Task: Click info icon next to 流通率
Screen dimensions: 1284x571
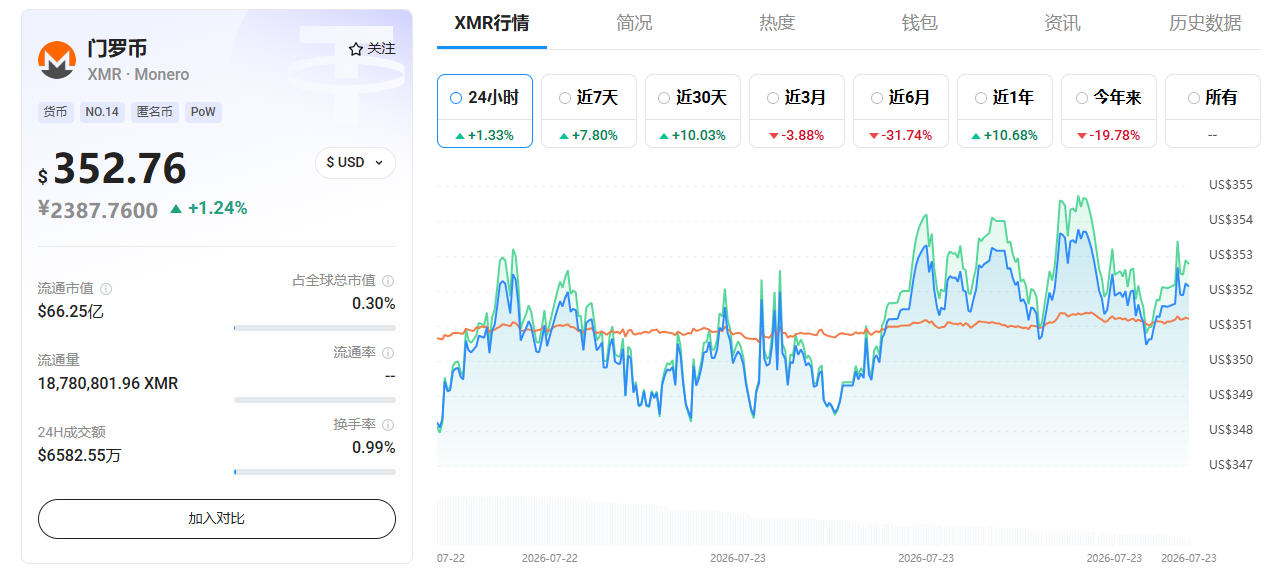Action: point(388,353)
